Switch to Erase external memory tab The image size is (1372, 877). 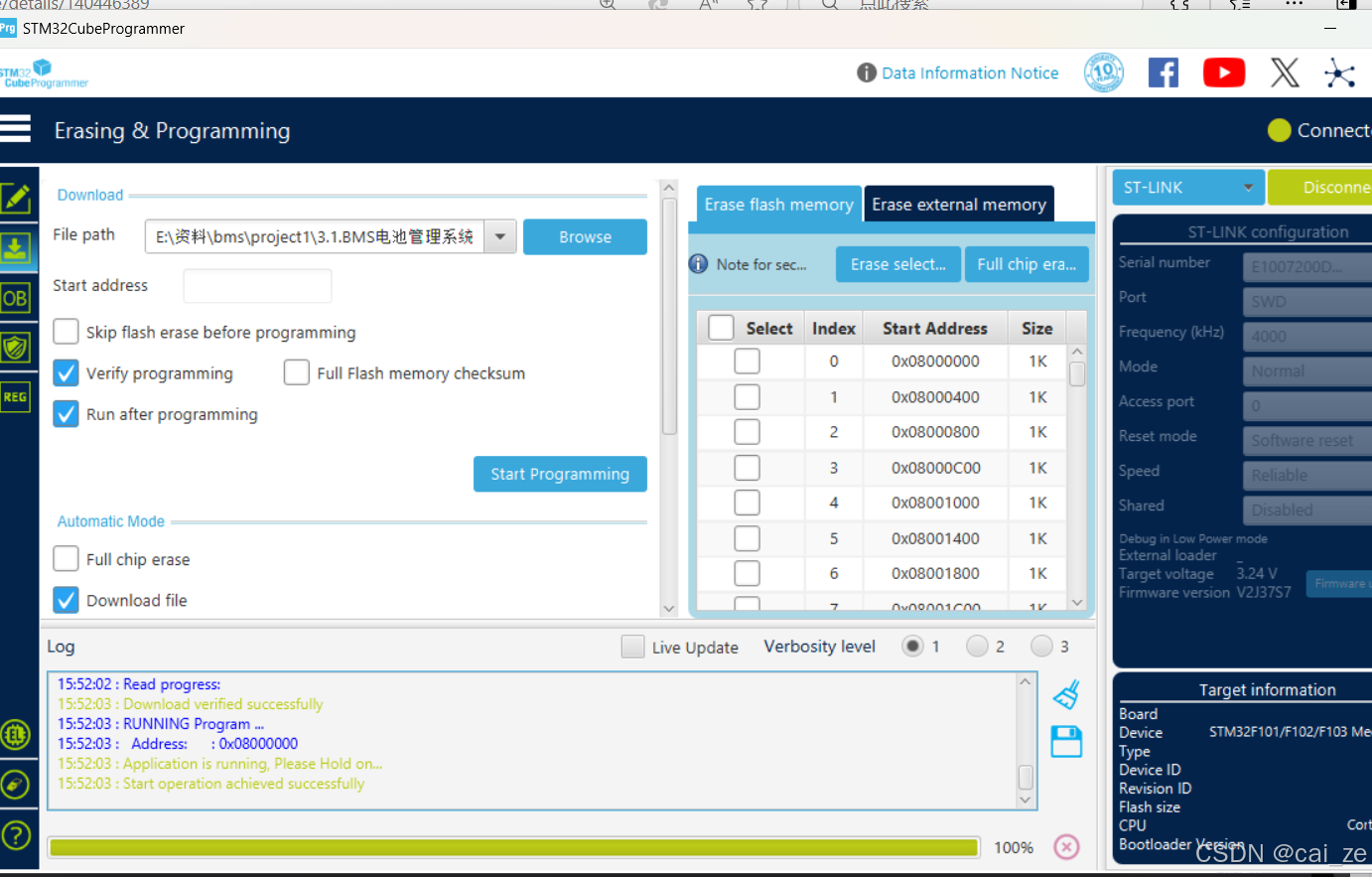tap(959, 205)
